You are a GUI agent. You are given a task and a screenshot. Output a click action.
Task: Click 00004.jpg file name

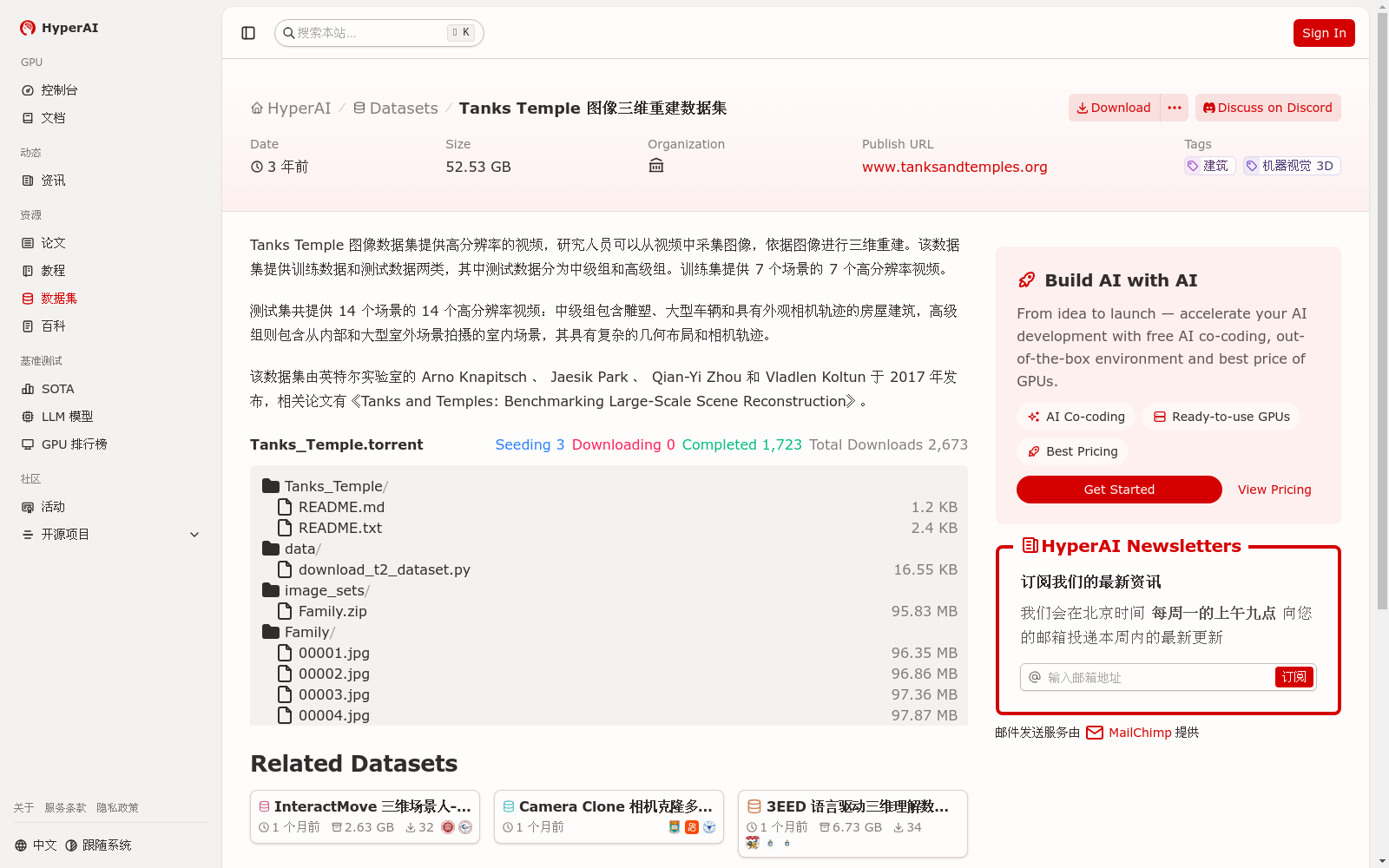tap(334, 715)
